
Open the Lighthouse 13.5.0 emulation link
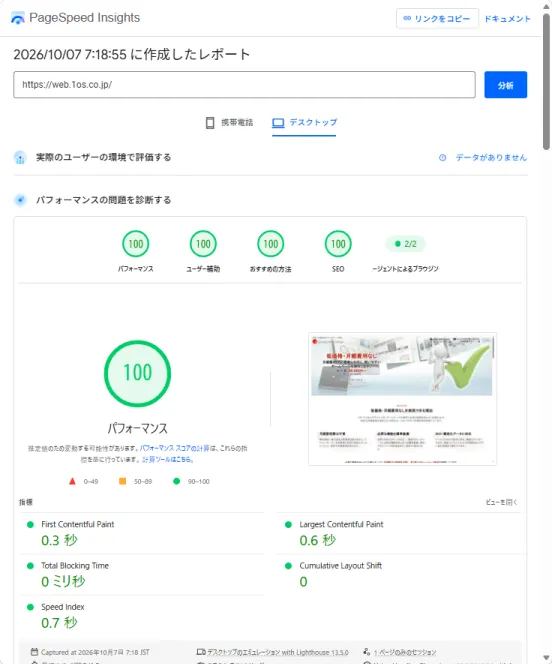pyautogui.click(x=278, y=653)
